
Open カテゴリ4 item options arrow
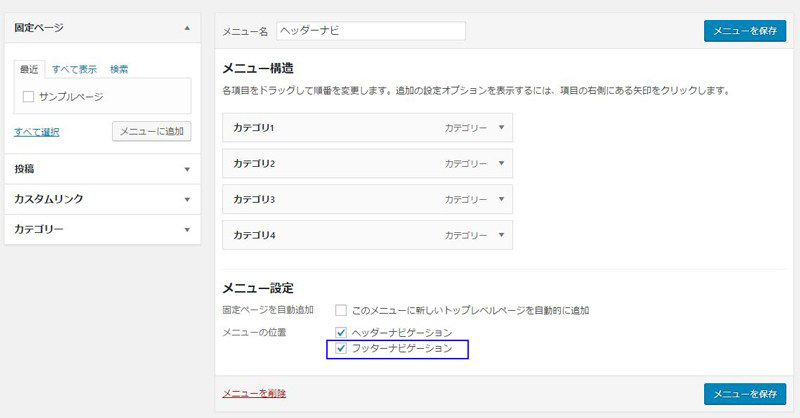pos(502,235)
